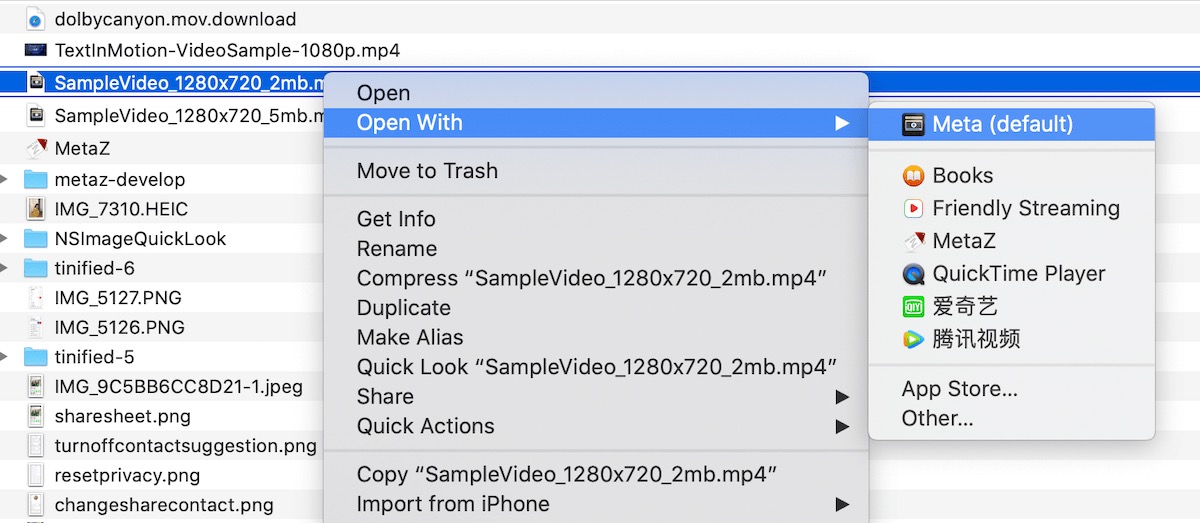Click the 爱奇艺 app icon
1200x523 pixels.
click(913, 306)
